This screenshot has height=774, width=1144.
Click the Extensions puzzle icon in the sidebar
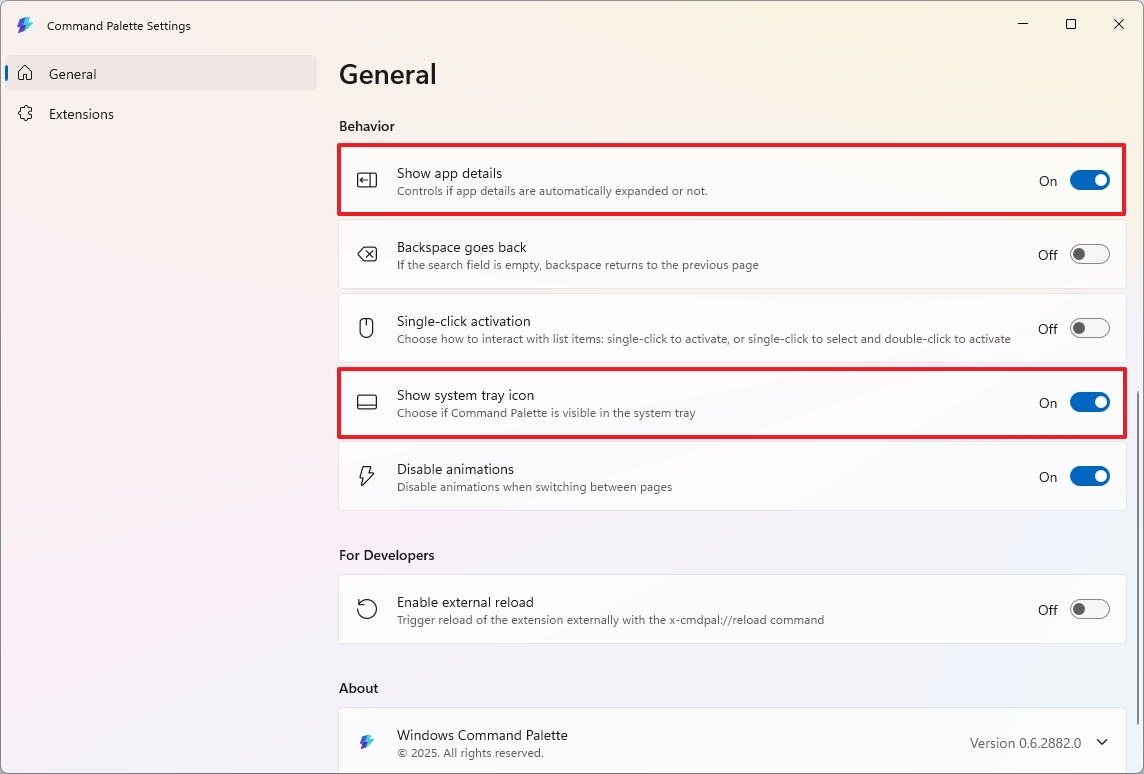click(x=26, y=113)
